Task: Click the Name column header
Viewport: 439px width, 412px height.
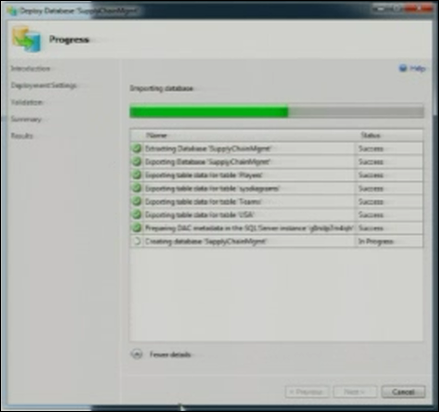Action: click(156, 135)
